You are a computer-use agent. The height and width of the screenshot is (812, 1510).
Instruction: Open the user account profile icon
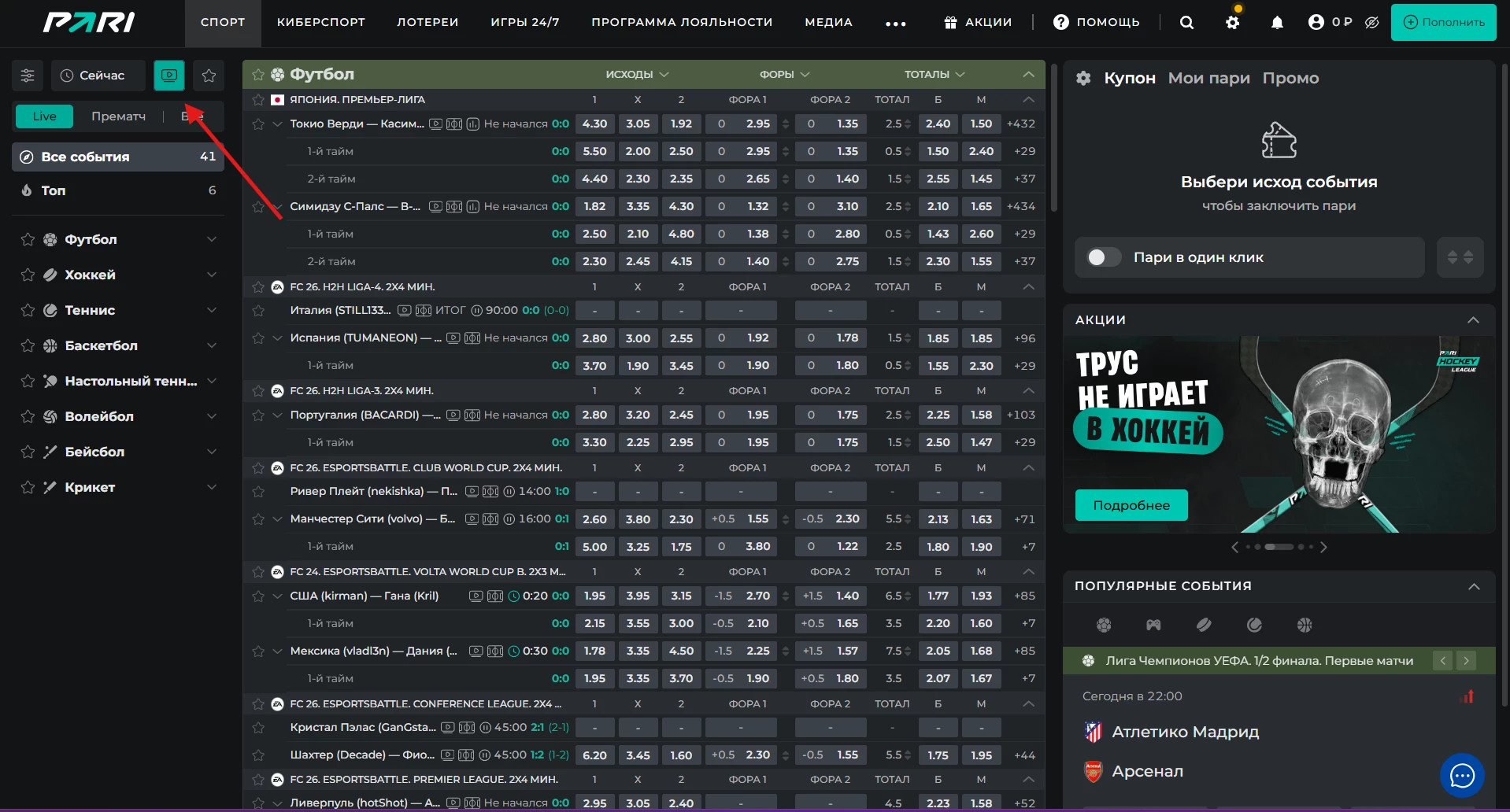pyautogui.click(x=1316, y=22)
